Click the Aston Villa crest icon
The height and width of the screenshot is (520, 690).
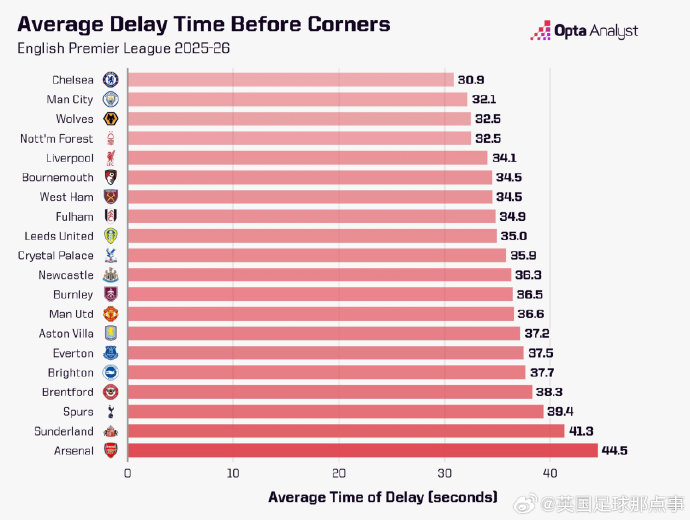pyautogui.click(x=111, y=333)
